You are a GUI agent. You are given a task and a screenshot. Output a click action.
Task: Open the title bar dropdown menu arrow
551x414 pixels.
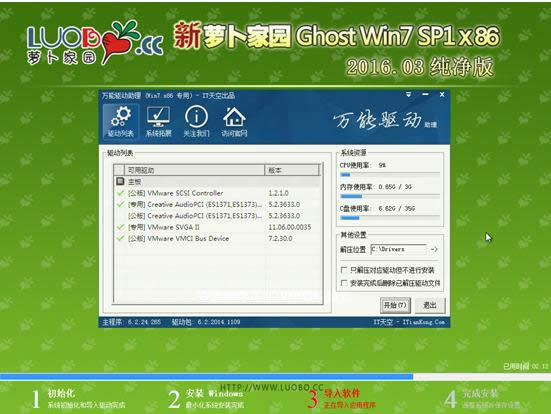[408, 95]
